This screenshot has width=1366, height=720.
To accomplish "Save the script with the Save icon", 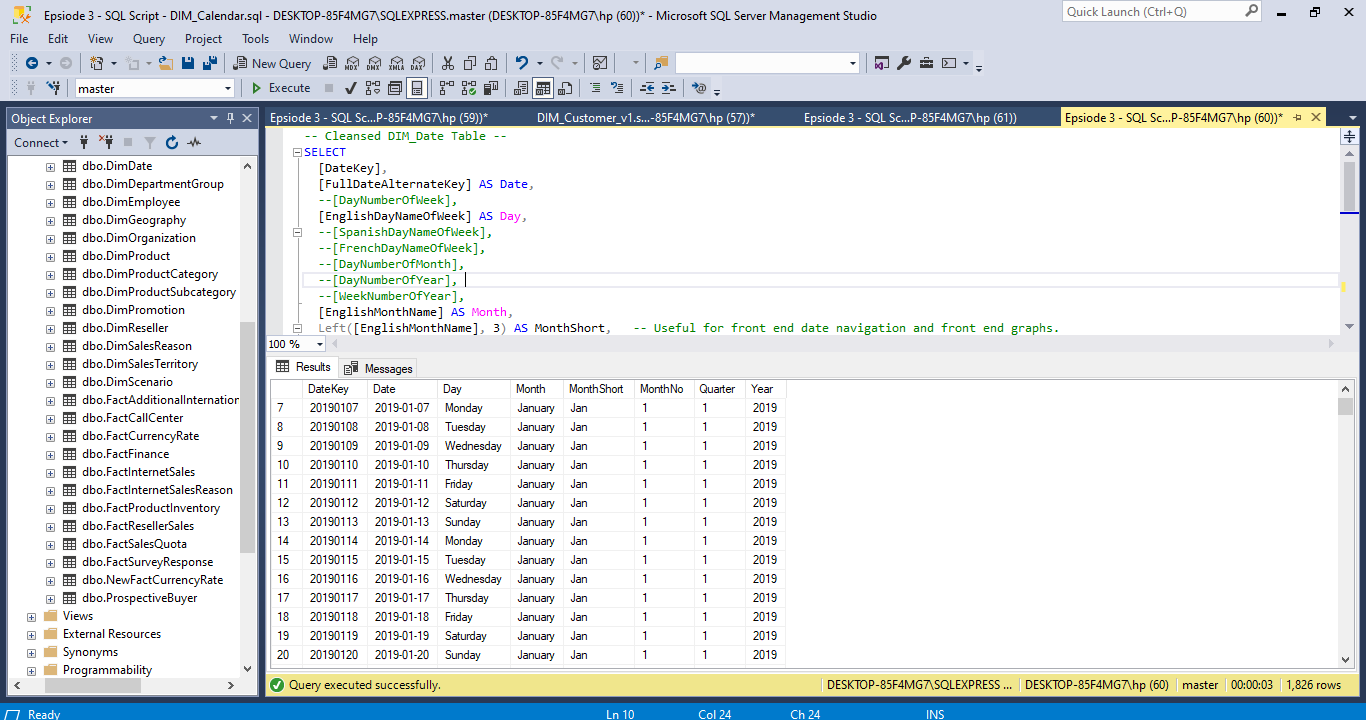I will click(x=188, y=63).
